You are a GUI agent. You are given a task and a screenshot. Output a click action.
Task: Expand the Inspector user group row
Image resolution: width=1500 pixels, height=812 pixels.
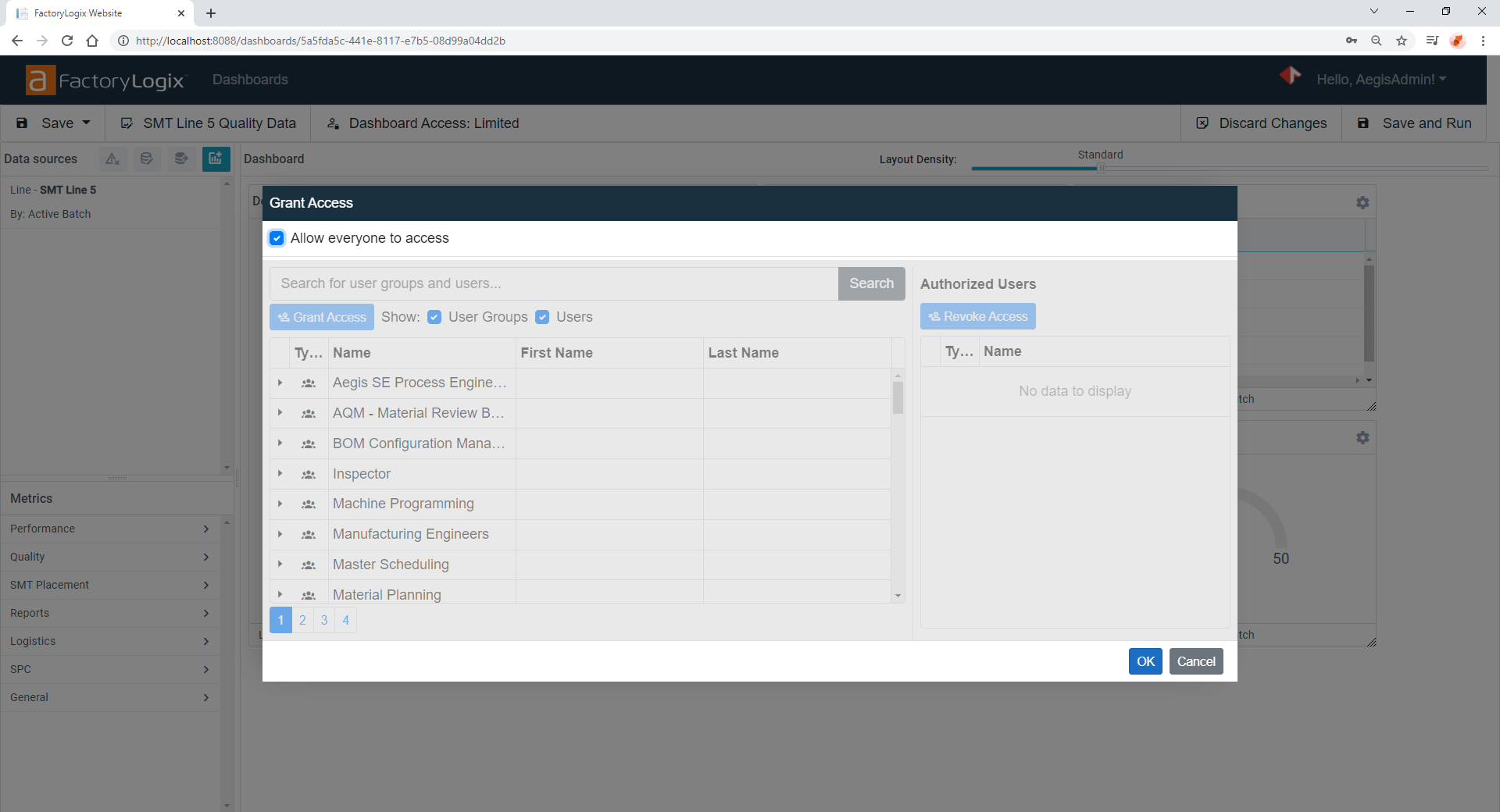pos(280,474)
